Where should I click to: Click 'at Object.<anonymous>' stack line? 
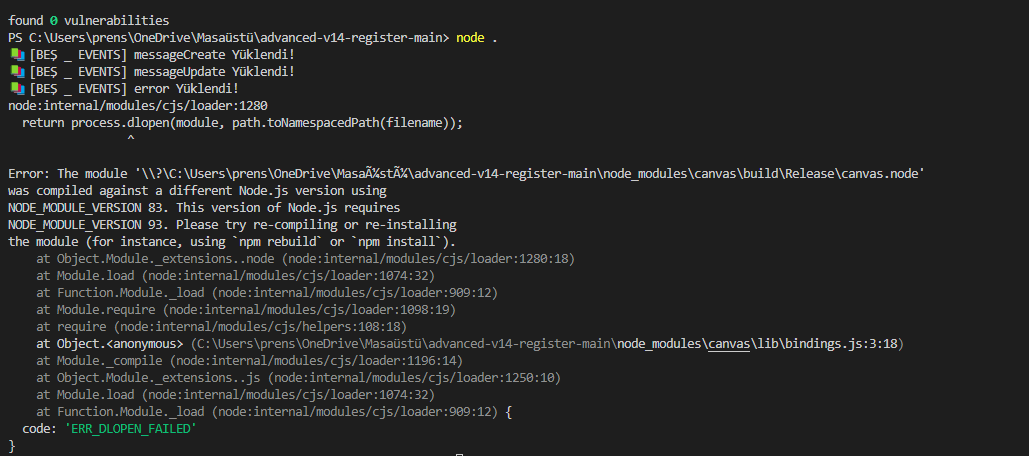tap(471, 344)
